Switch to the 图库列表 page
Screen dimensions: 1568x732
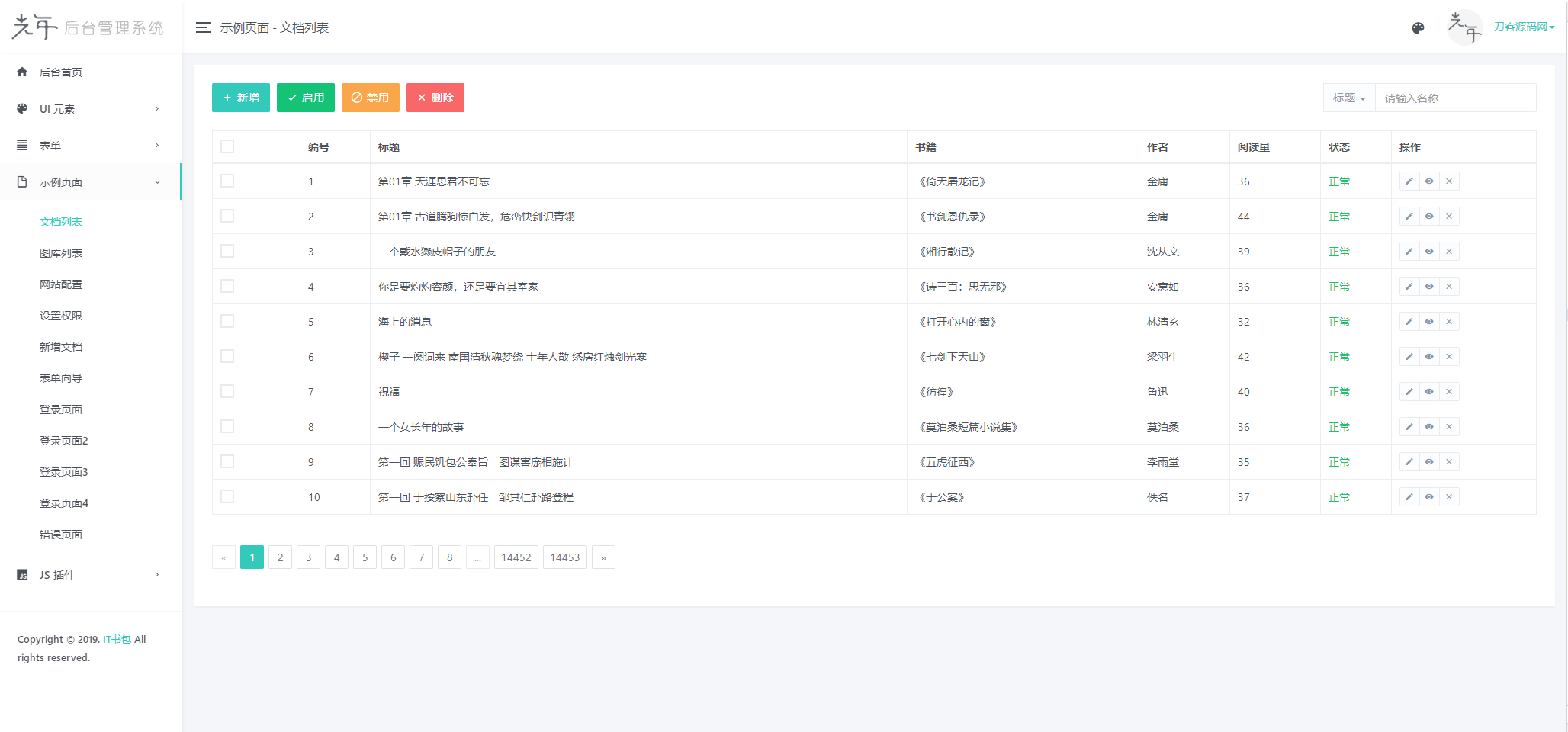pos(62,252)
